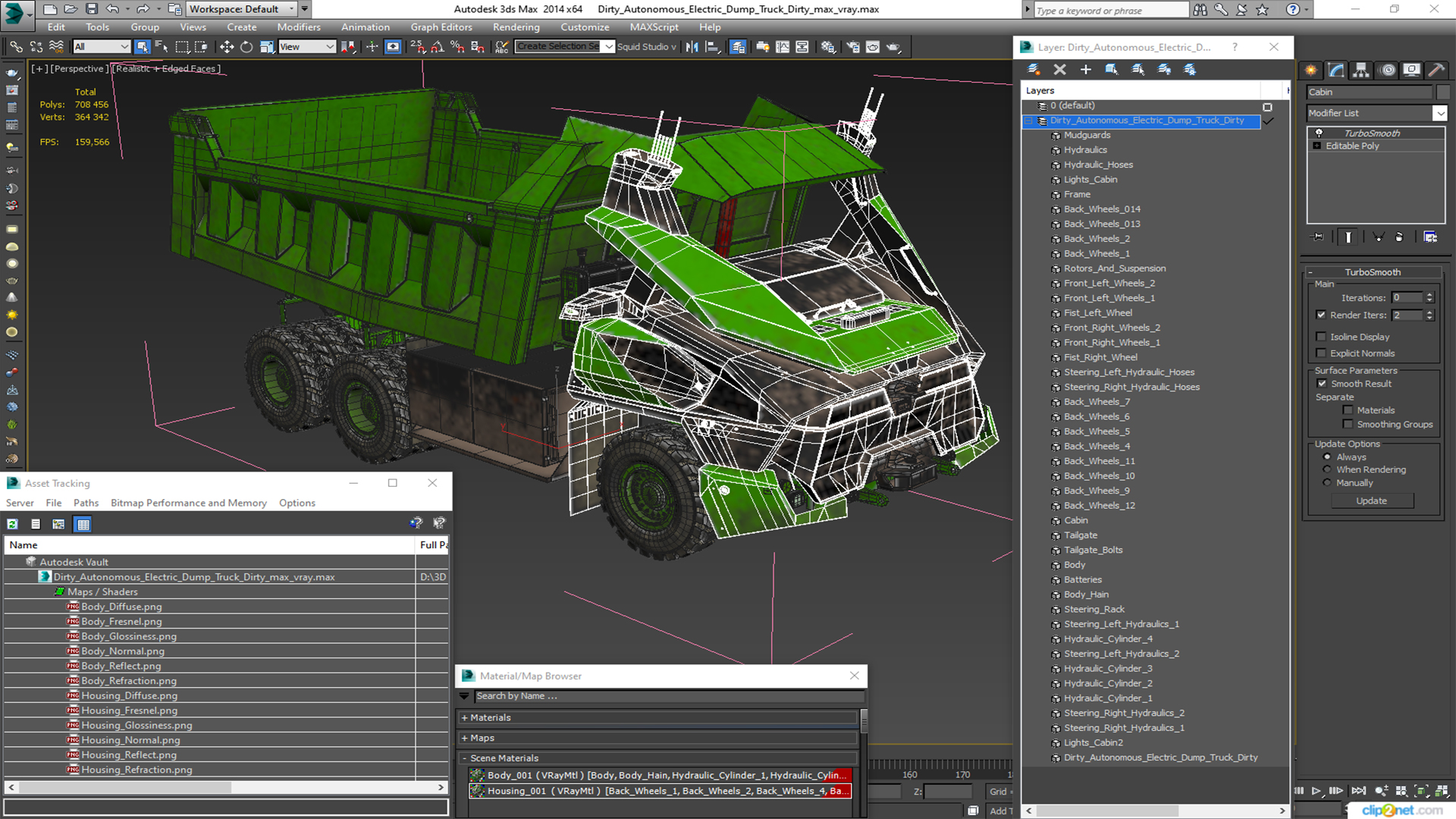Viewport: 1456px width, 819px height.
Task: Open the Manage Layers toolbar icon
Action: click(738, 47)
